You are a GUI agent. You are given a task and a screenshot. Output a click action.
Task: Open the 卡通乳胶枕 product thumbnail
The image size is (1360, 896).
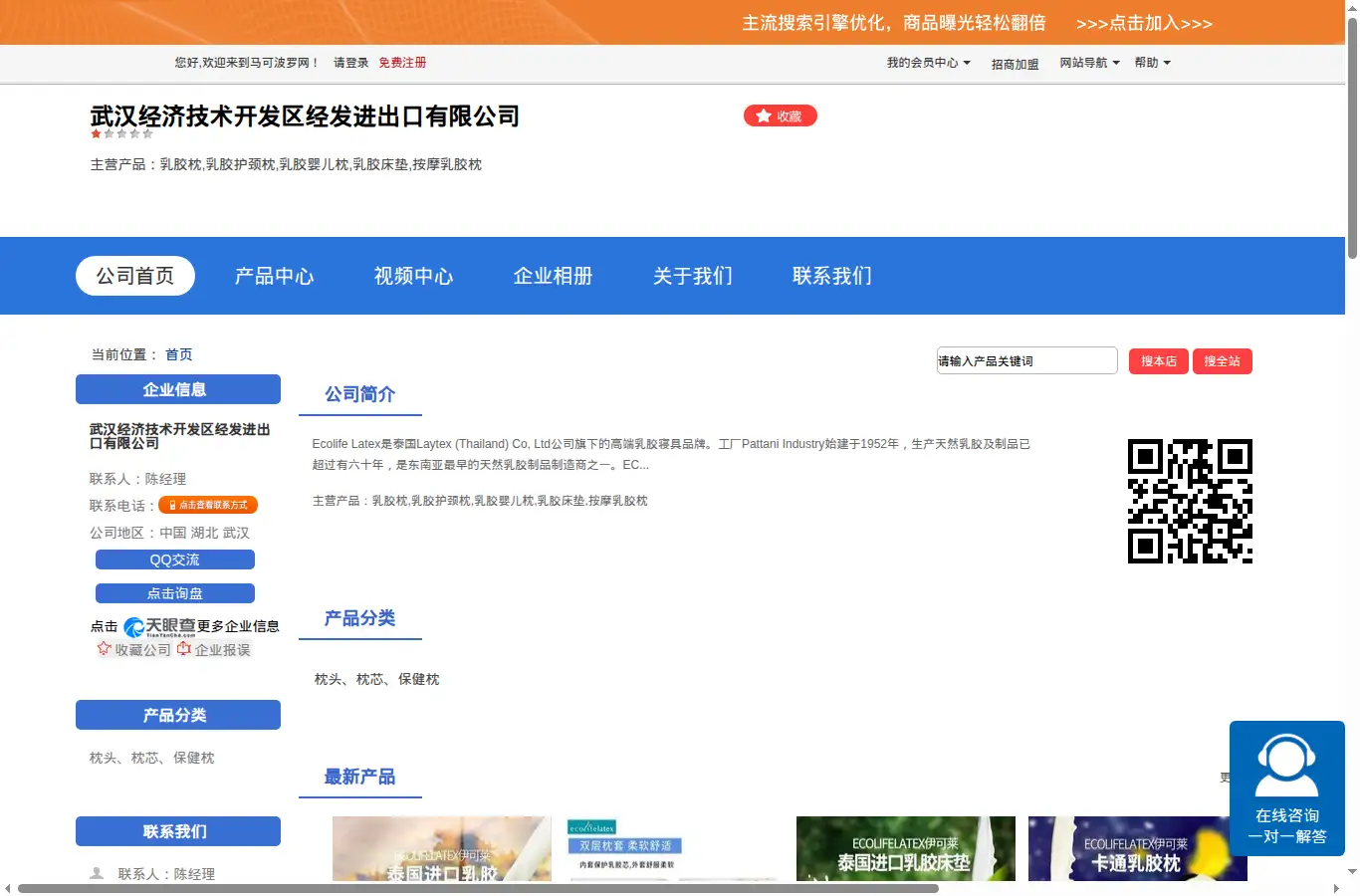(x=1138, y=848)
